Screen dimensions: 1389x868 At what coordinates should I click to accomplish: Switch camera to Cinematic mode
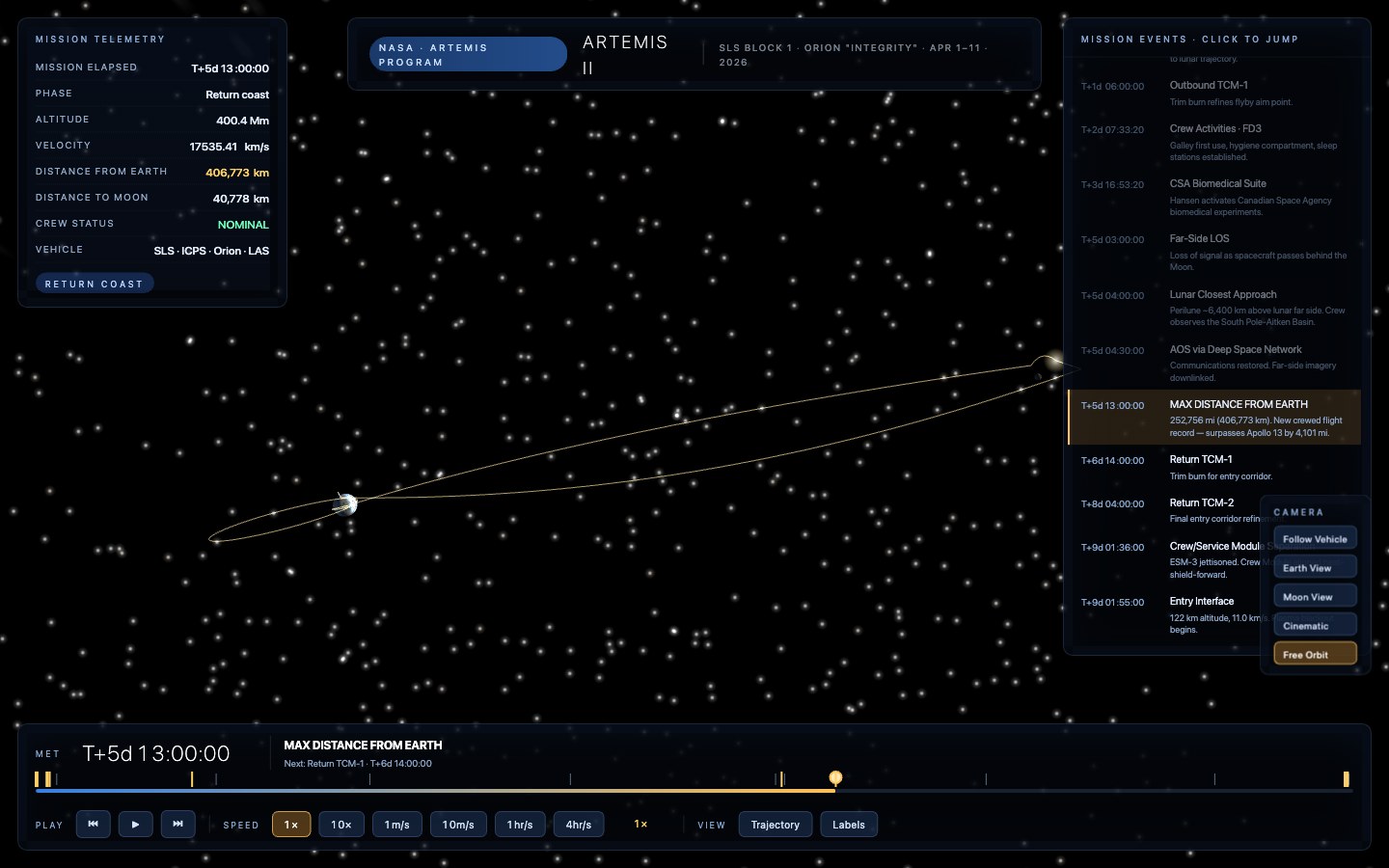pyautogui.click(x=1315, y=626)
